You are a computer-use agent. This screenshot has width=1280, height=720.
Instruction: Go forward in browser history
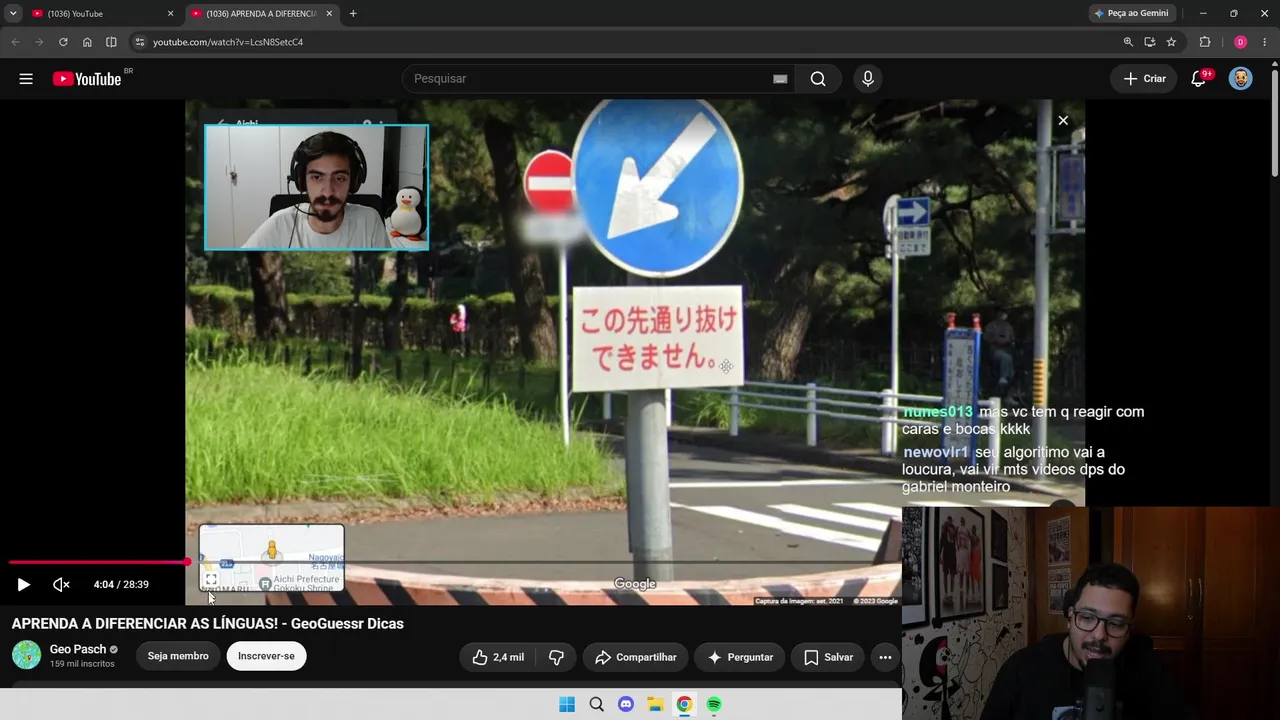click(39, 42)
